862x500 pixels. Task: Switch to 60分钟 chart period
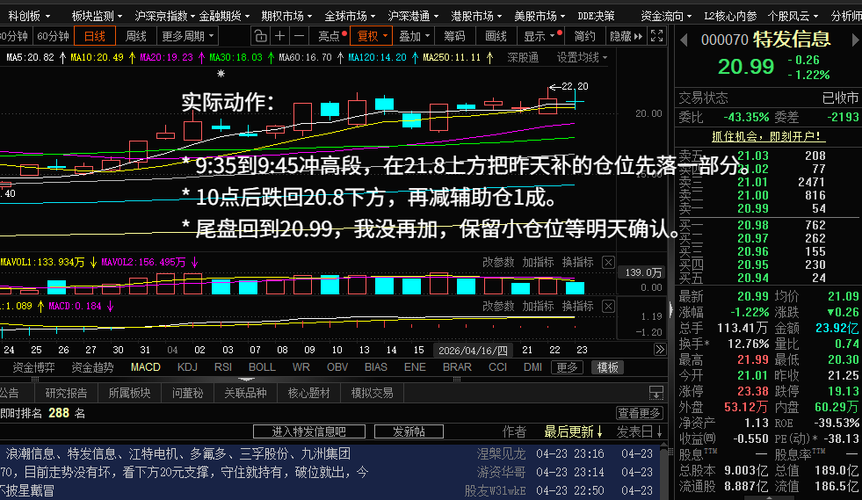[53, 36]
